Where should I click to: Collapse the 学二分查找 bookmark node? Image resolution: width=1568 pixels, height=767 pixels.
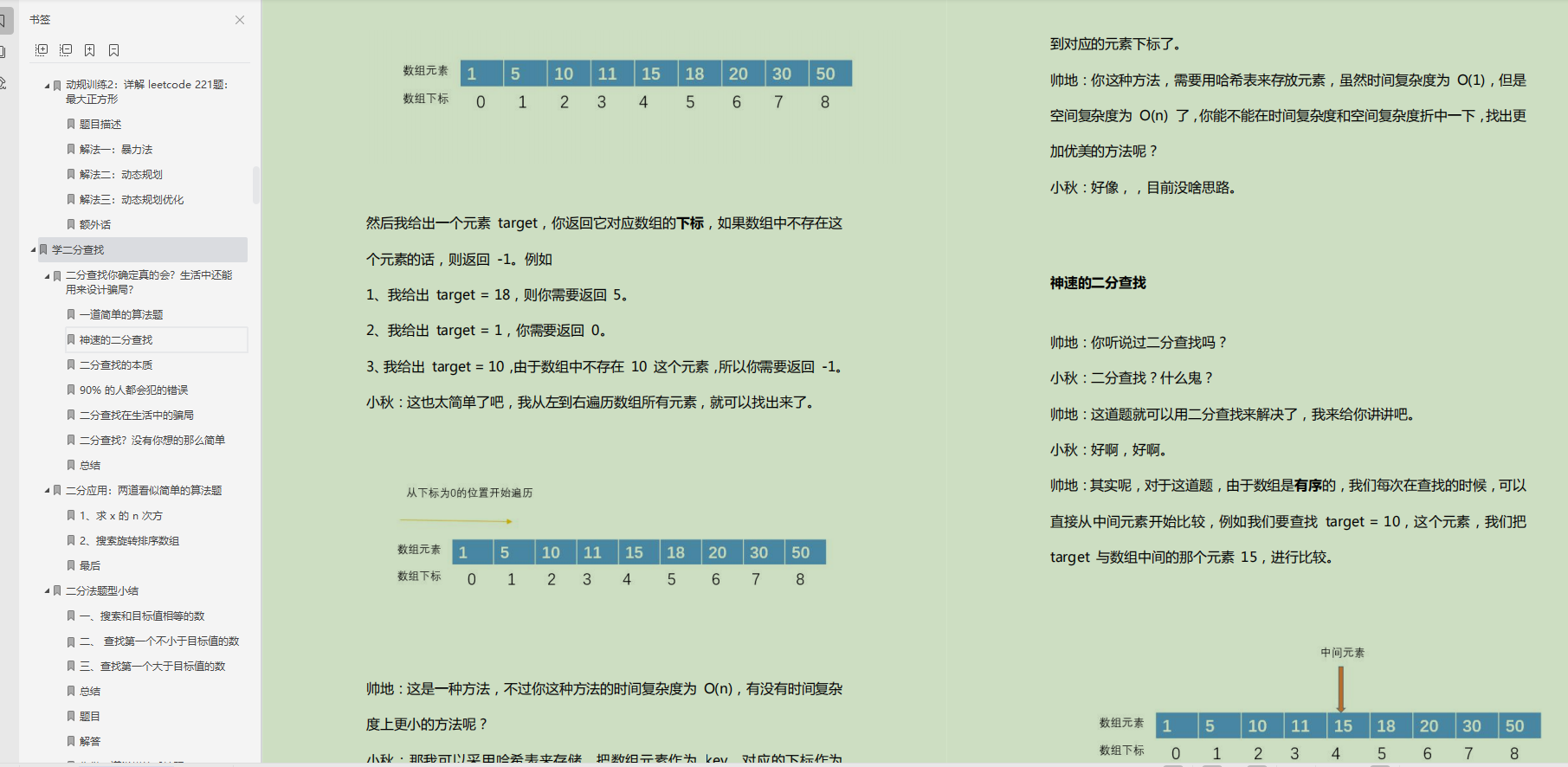click(x=33, y=250)
